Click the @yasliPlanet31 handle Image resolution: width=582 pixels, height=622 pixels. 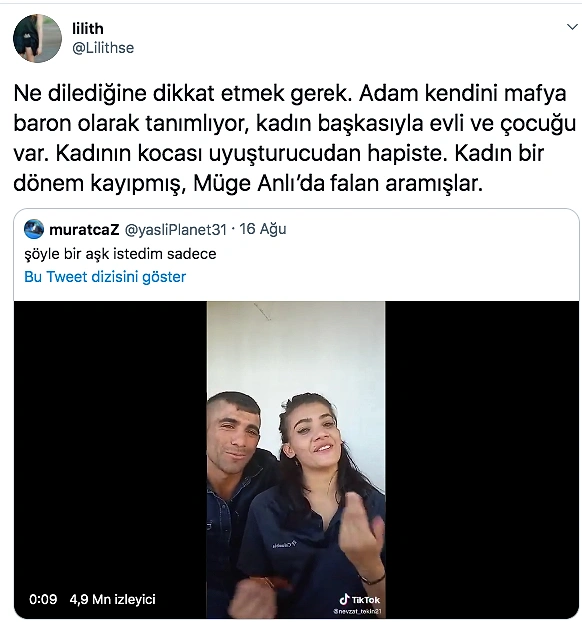coord(175,230)
